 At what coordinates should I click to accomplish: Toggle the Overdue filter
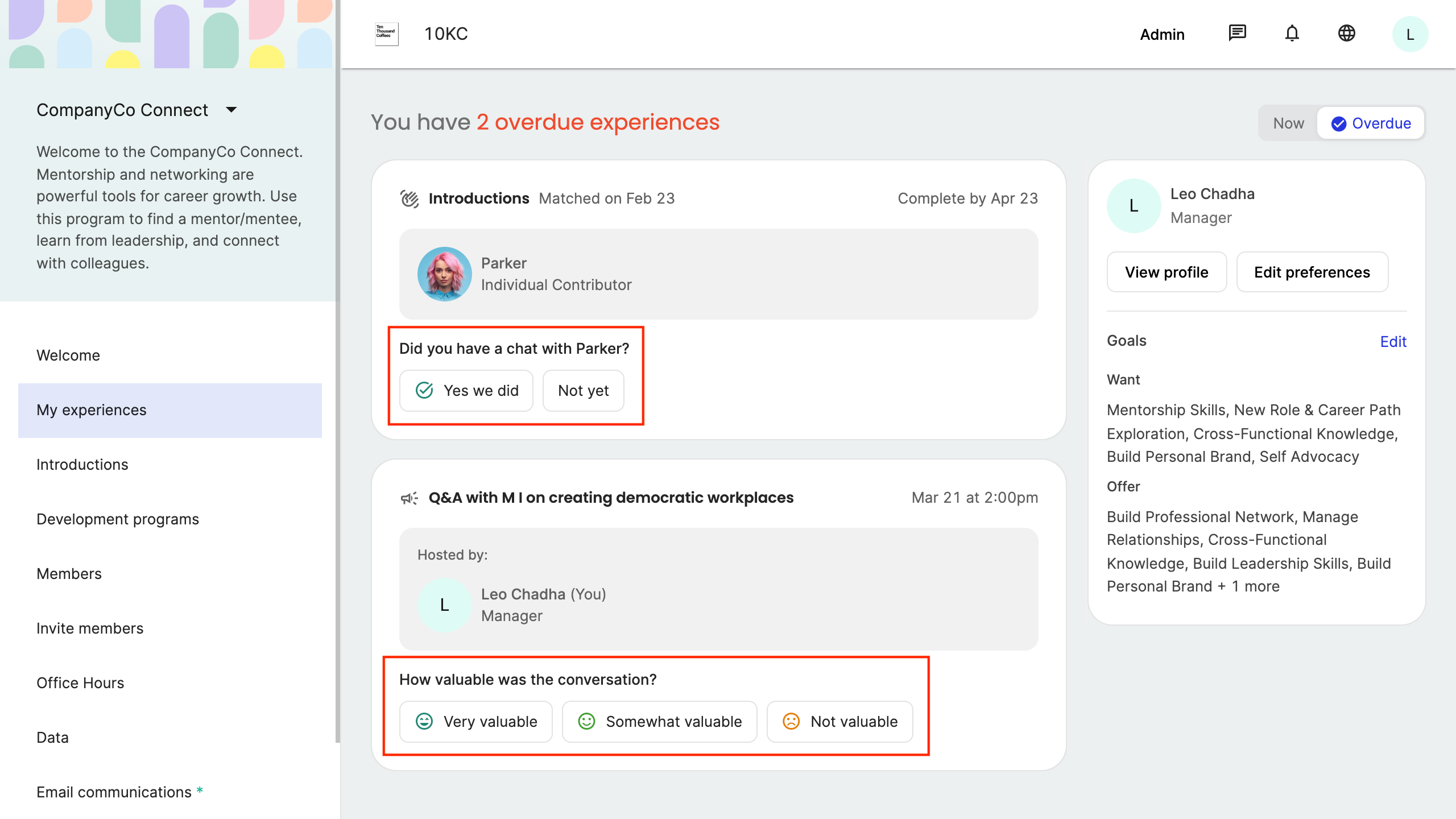pyautogui.click(x=1371, y=123)
